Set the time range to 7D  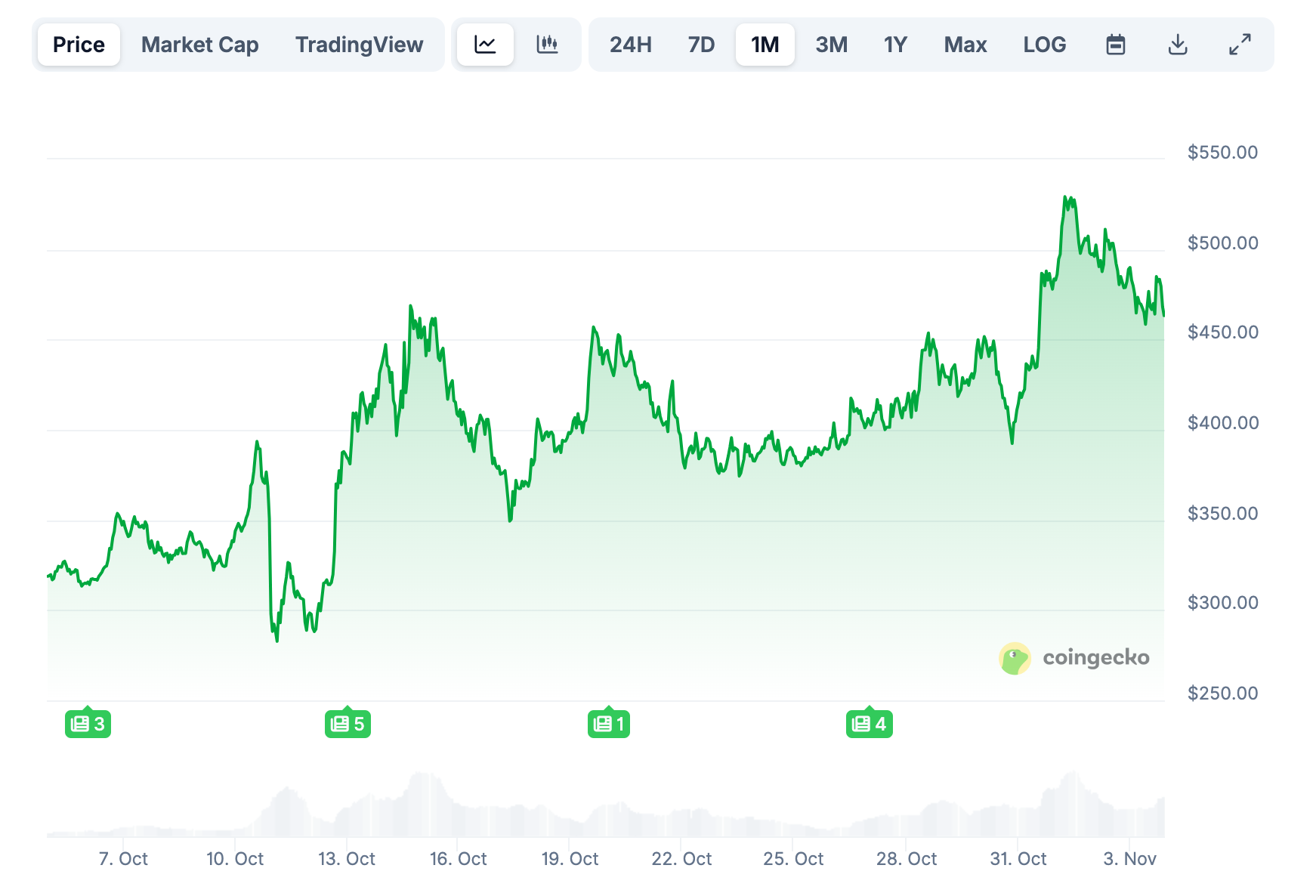pos(701,45)
